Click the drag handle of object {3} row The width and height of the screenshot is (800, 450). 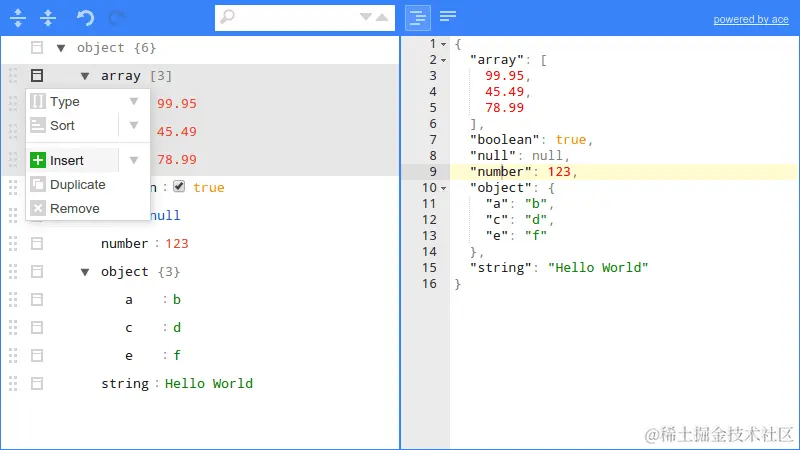pos(13,271)
